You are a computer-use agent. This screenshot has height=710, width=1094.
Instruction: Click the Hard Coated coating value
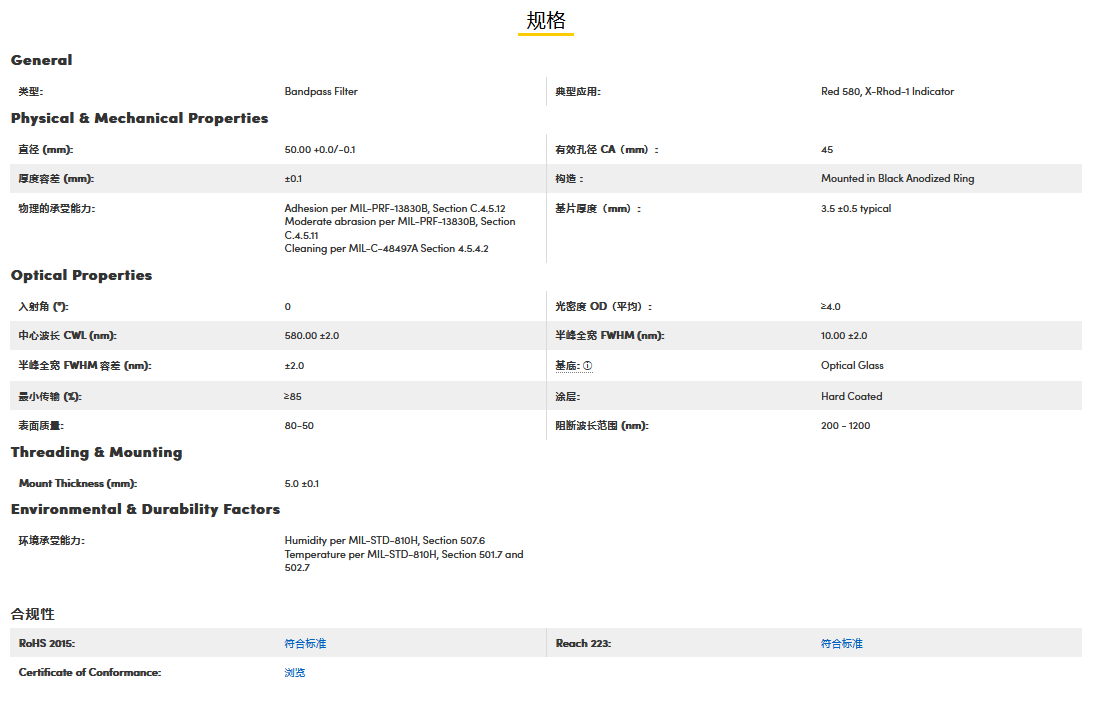coord(851,396)
